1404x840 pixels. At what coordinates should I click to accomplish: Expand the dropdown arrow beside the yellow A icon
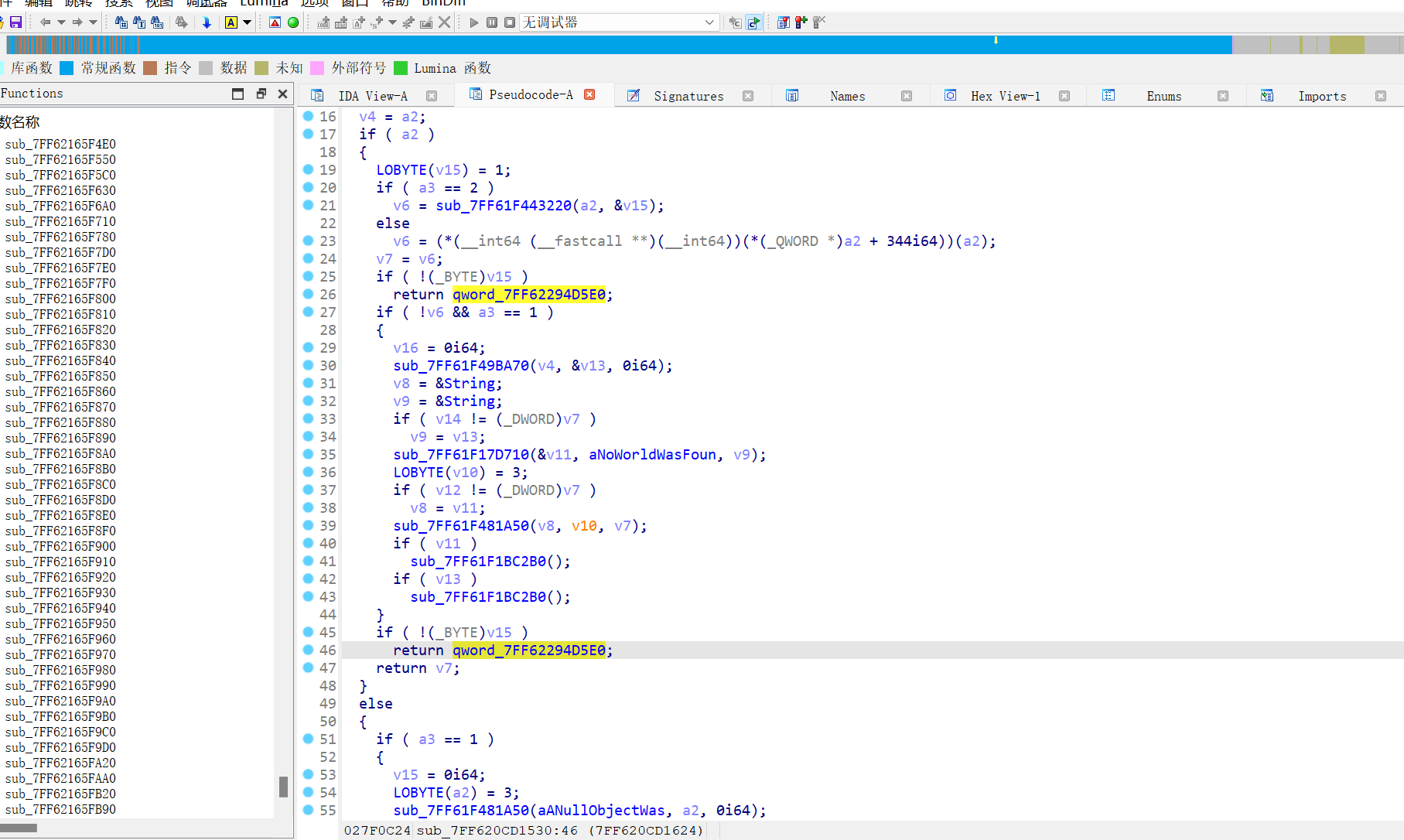[248, 22]
